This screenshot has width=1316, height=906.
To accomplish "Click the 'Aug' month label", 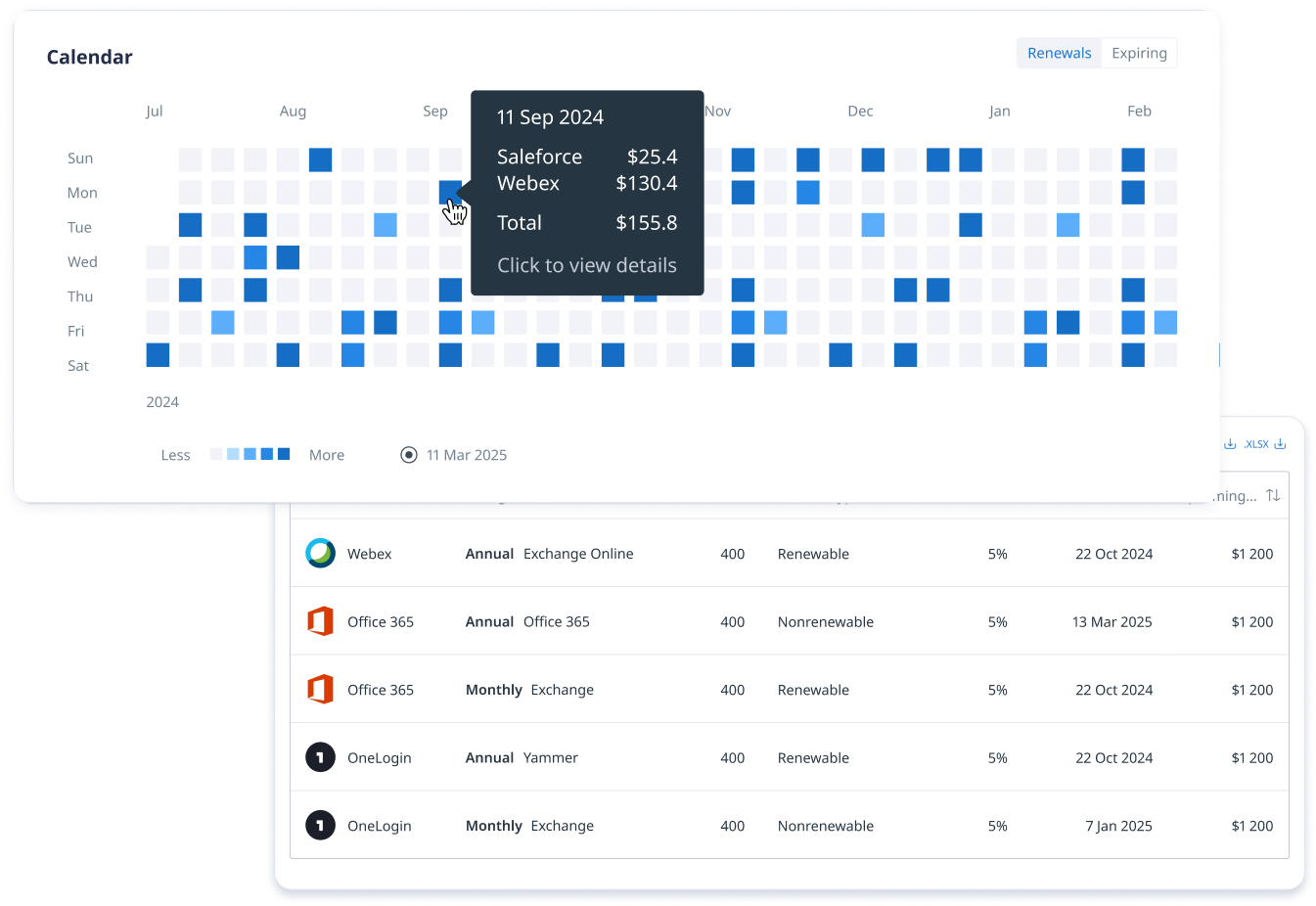I will click(x=293, y=112).
